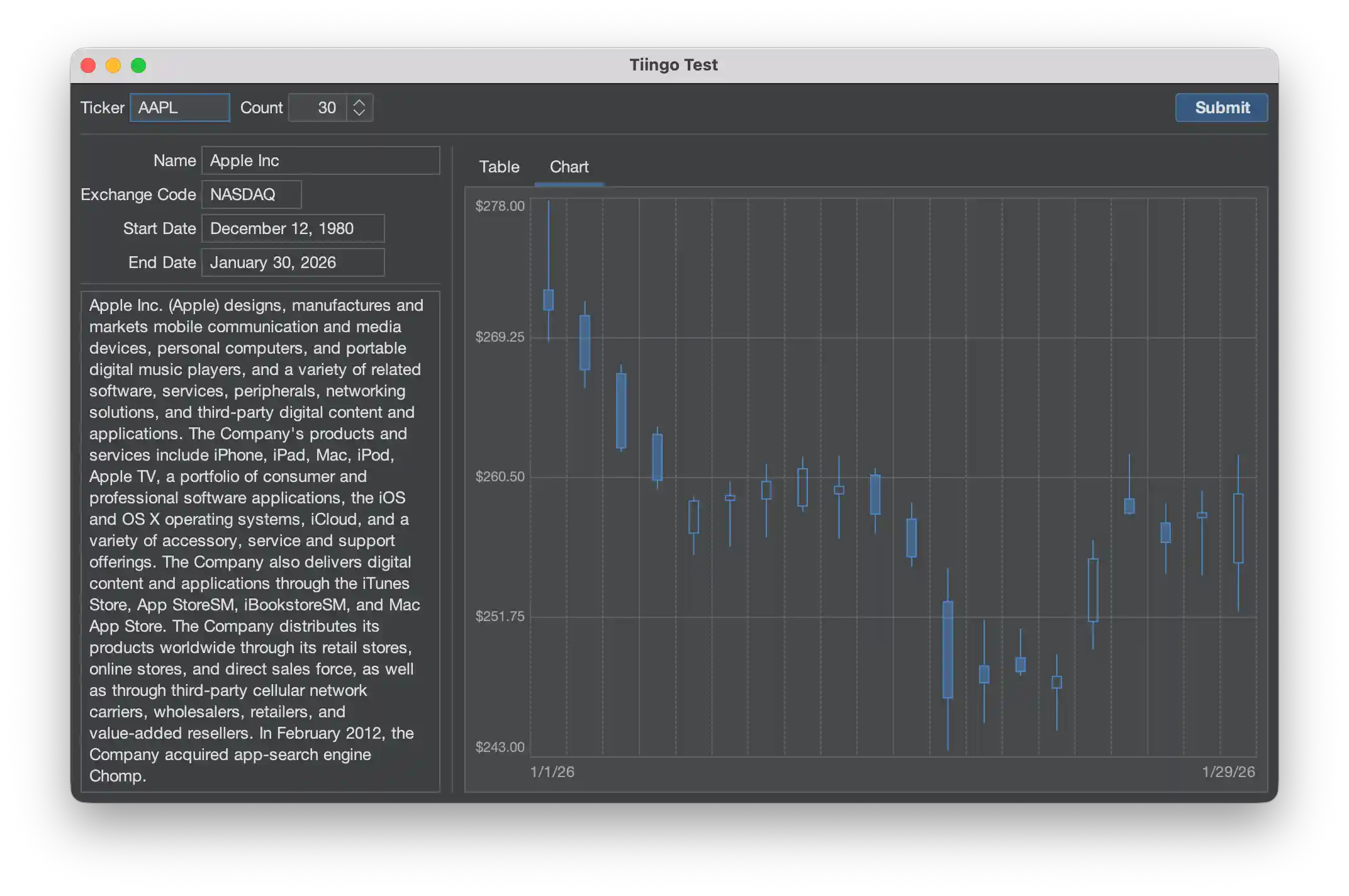The image size is (1349, 896).
Task: Click the Exchange Code field showing NASDAQ
Action: [x=251, y=194]
